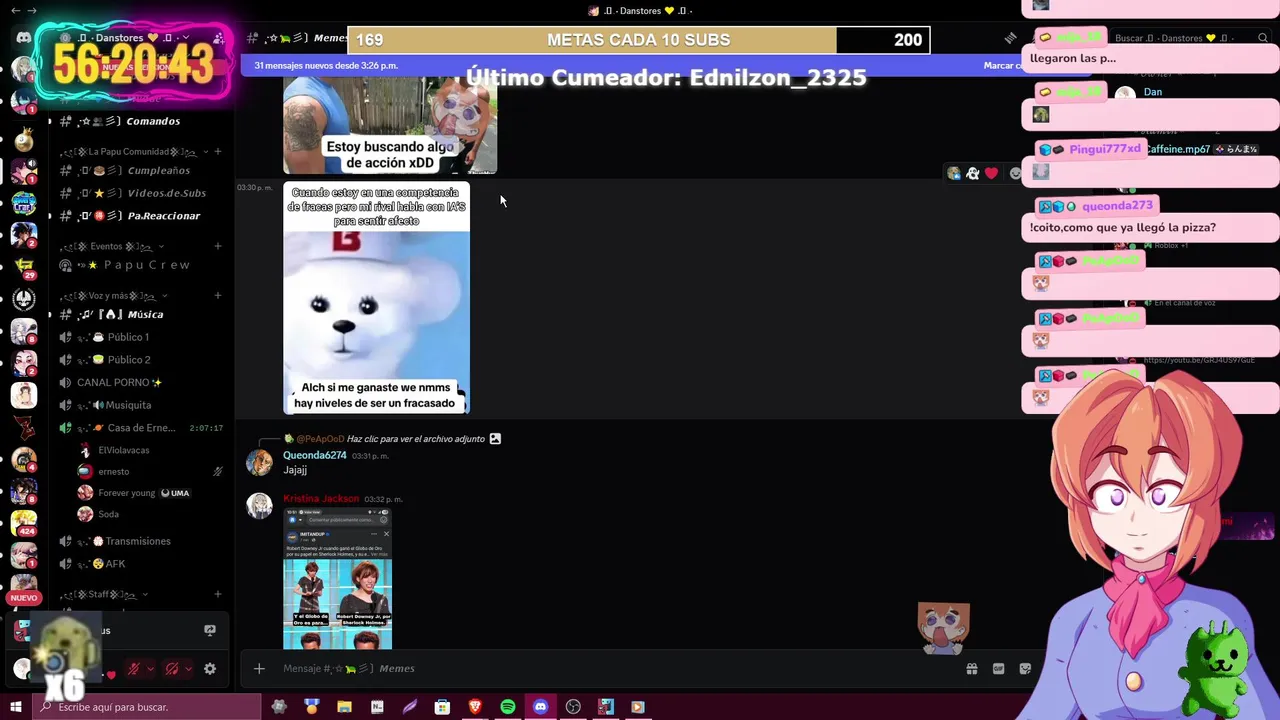1280x720 pixels.
Task: Open sticker picker in message bar
Action: pos(1025,669)
